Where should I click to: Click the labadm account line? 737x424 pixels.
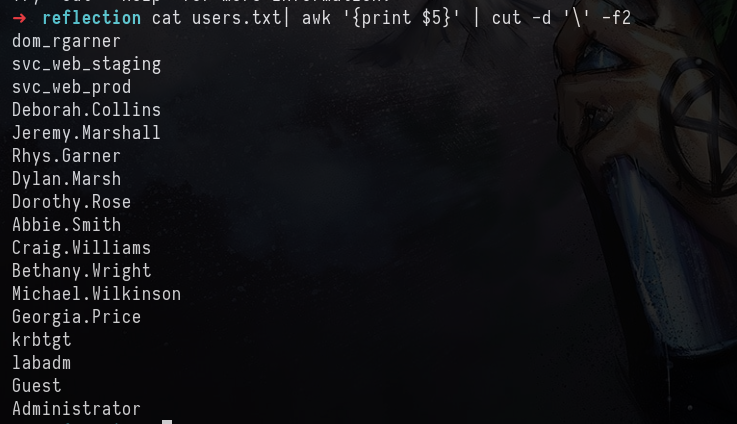41,363
